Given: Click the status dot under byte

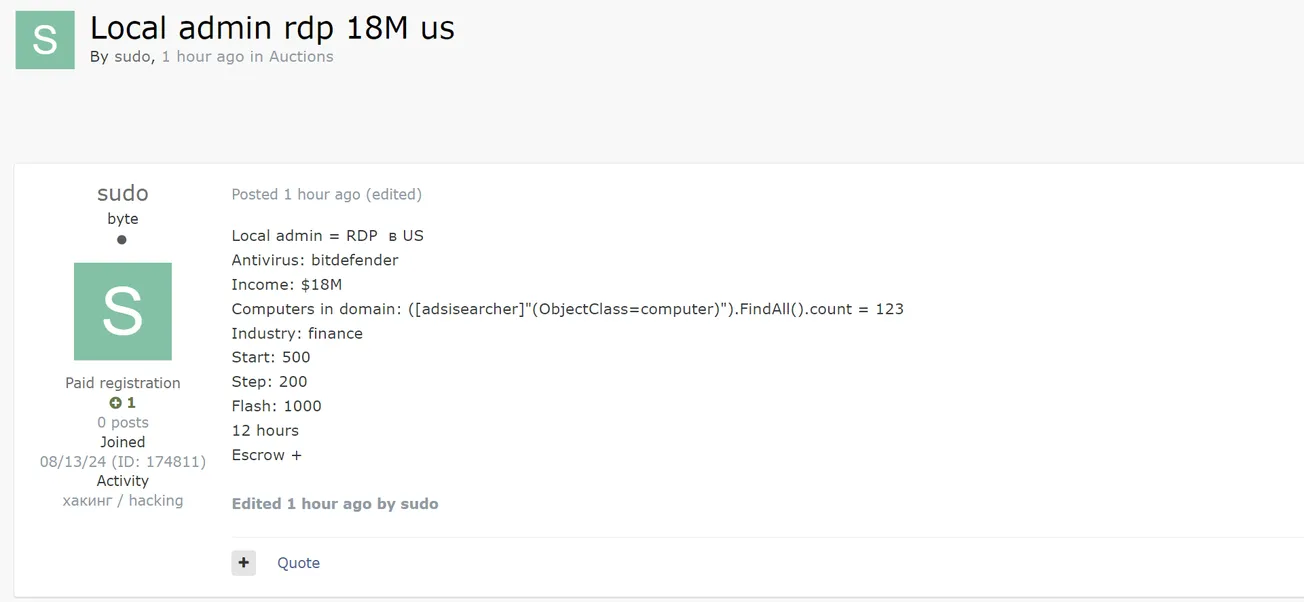Looking at the screenshot, I should tap(122, 240).
